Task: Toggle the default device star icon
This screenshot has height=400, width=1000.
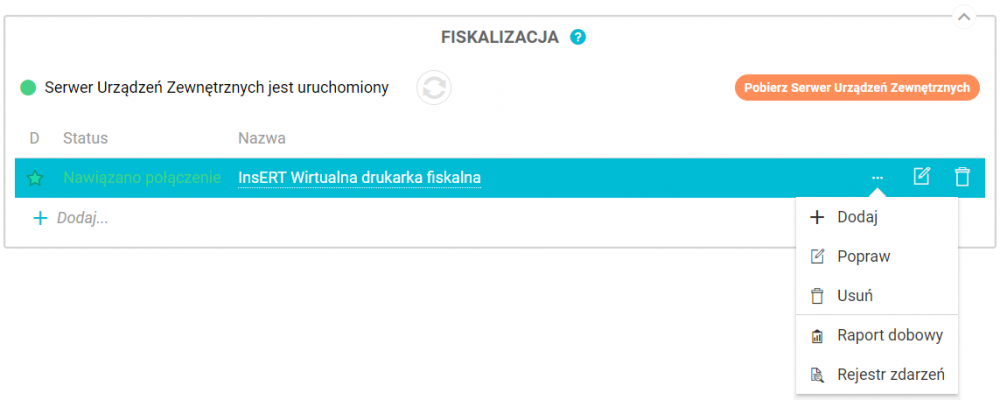Action: coord(35,178)
